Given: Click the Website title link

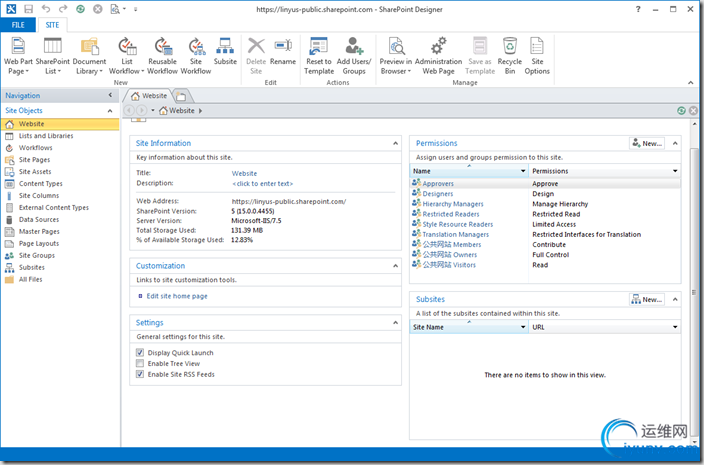Looking at the screenshot, I should point(244,173).
